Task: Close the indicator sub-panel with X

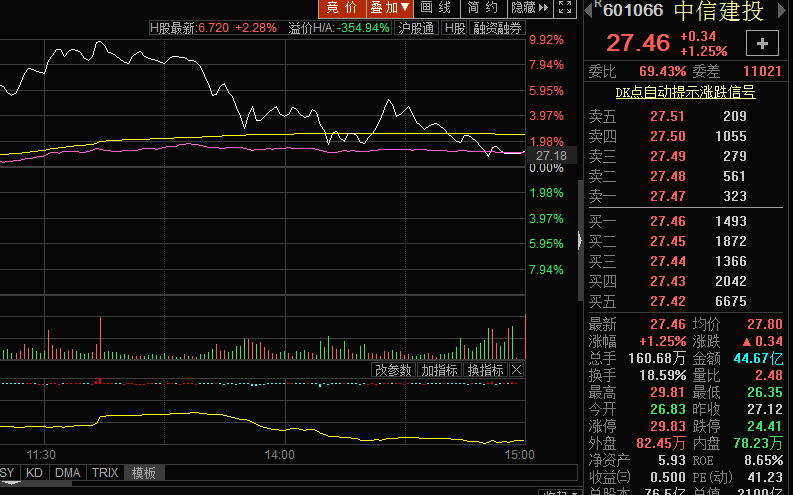Action: [517, 370]
